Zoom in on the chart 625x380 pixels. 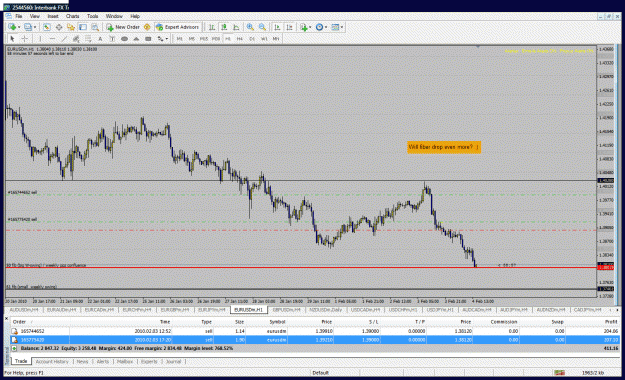(x=250, y=27)
